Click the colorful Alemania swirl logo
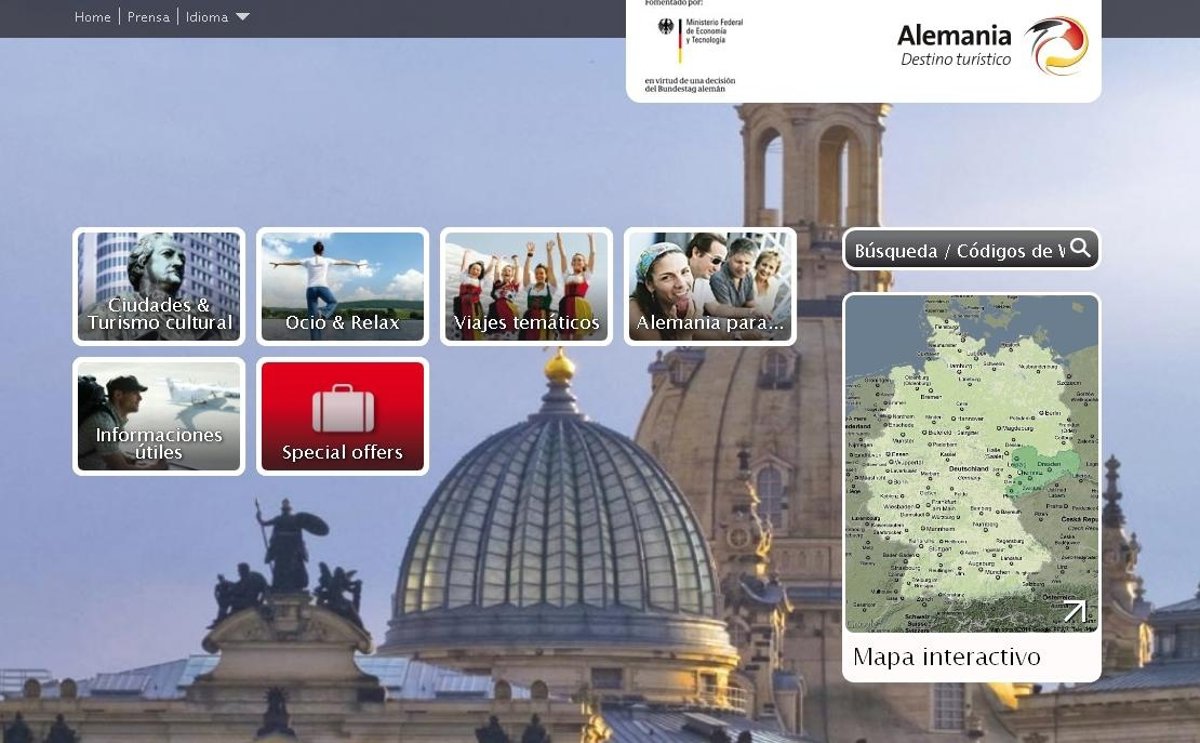Screen dimensions: 1200x743 pos(1056,45)
